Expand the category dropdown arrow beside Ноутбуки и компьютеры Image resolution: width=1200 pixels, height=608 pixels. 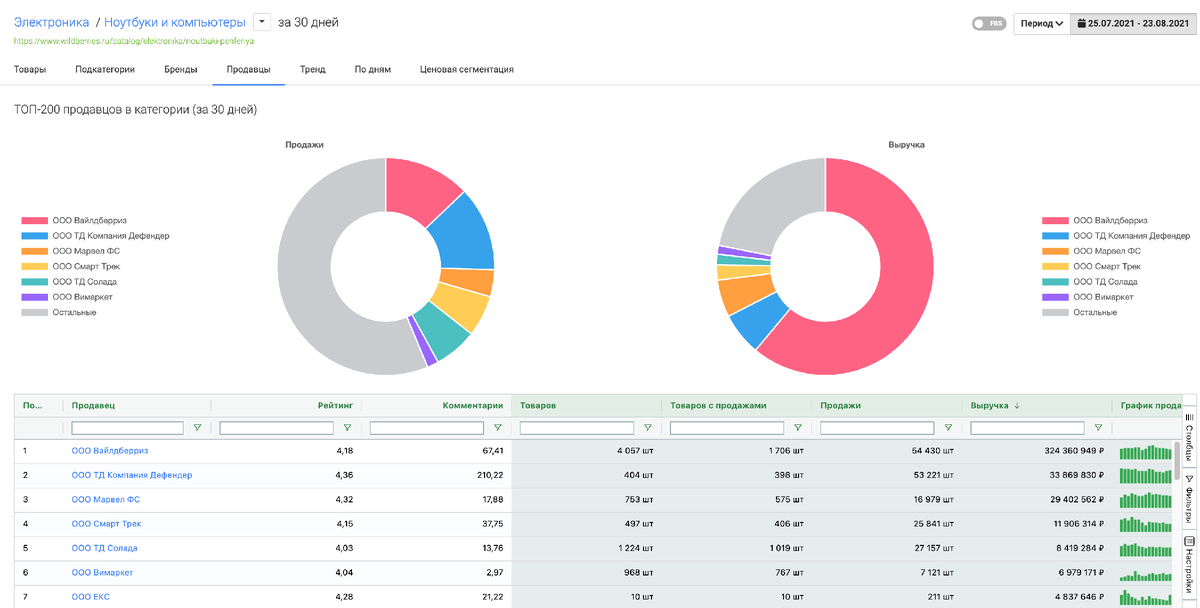(x=262, y=22)
